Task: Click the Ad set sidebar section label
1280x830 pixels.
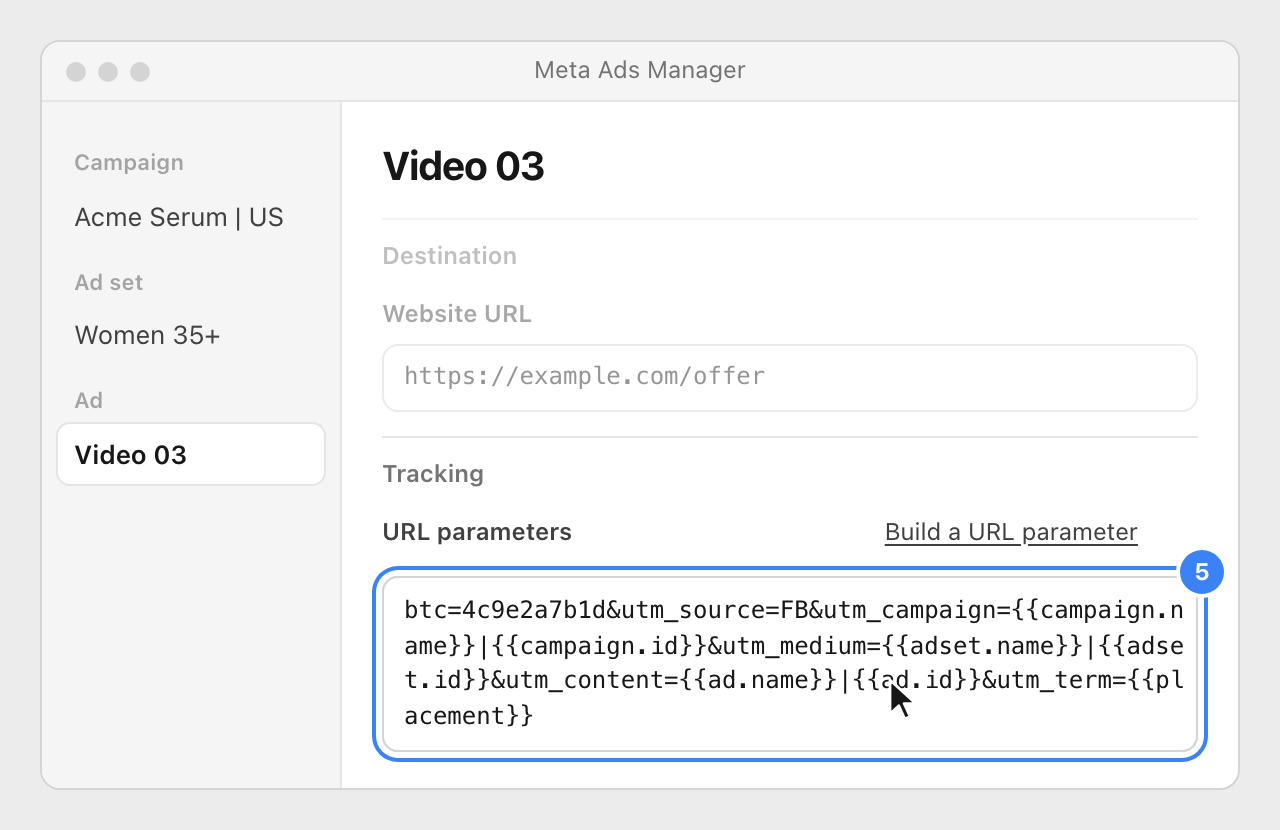Action: pos(109,283)
